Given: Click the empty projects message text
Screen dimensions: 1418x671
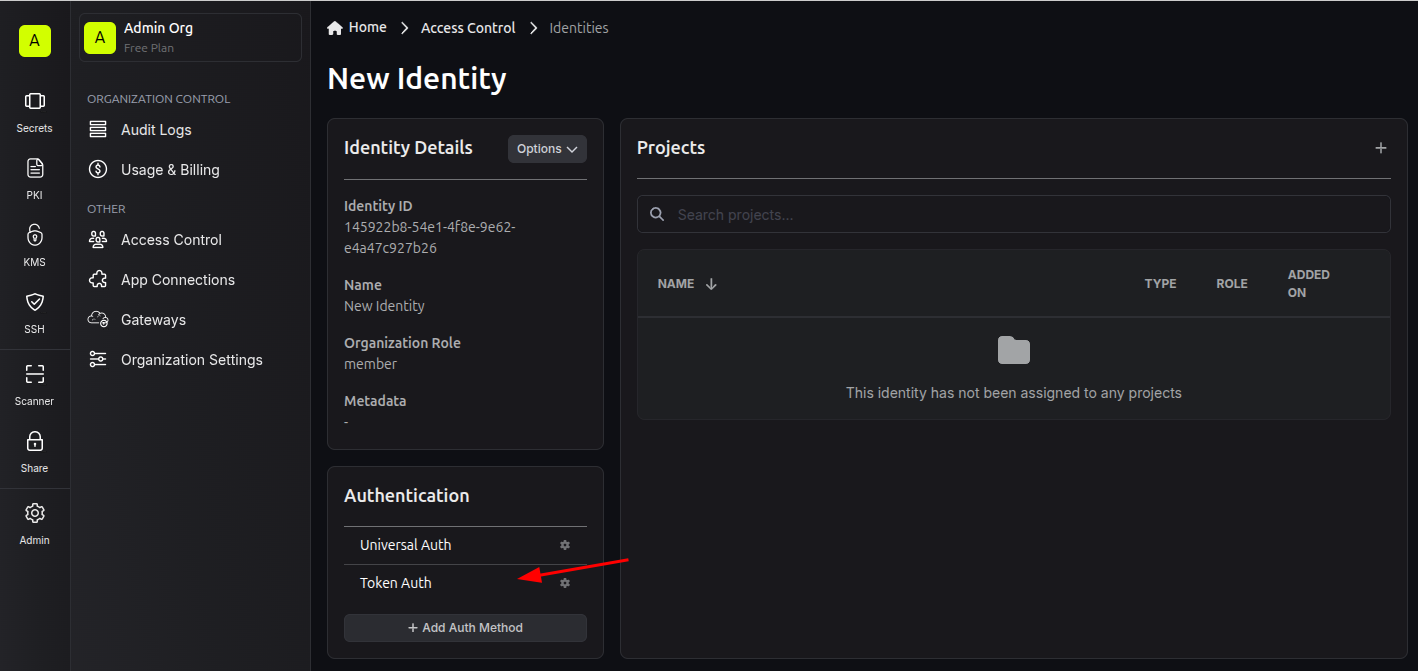Looking at the screenshot, I should coord(1014,393).
